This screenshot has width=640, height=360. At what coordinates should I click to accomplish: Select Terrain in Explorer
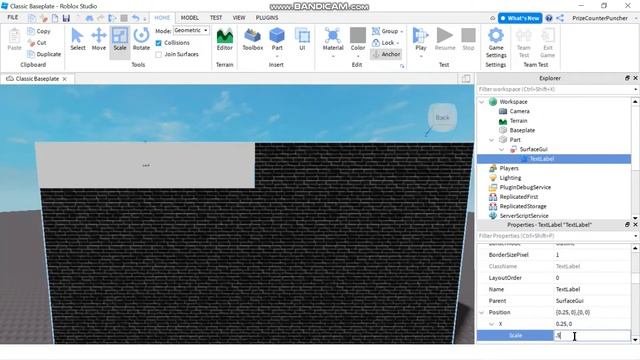tap(518, 121)
